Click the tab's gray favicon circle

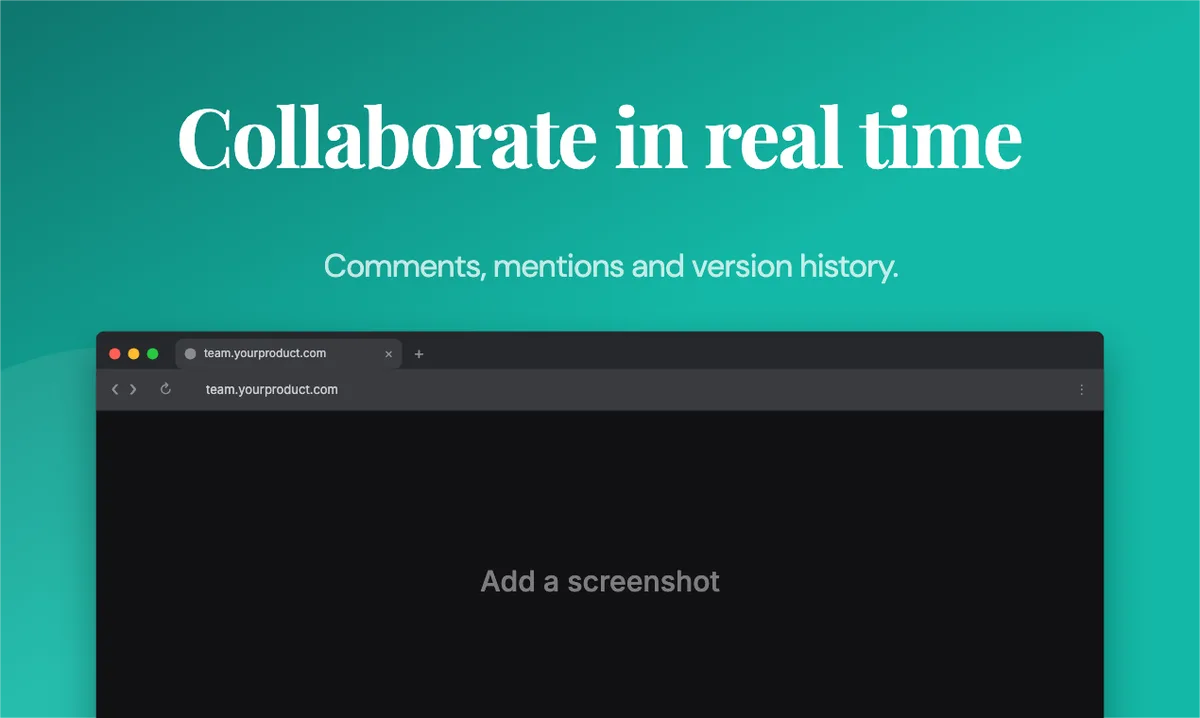190,354
